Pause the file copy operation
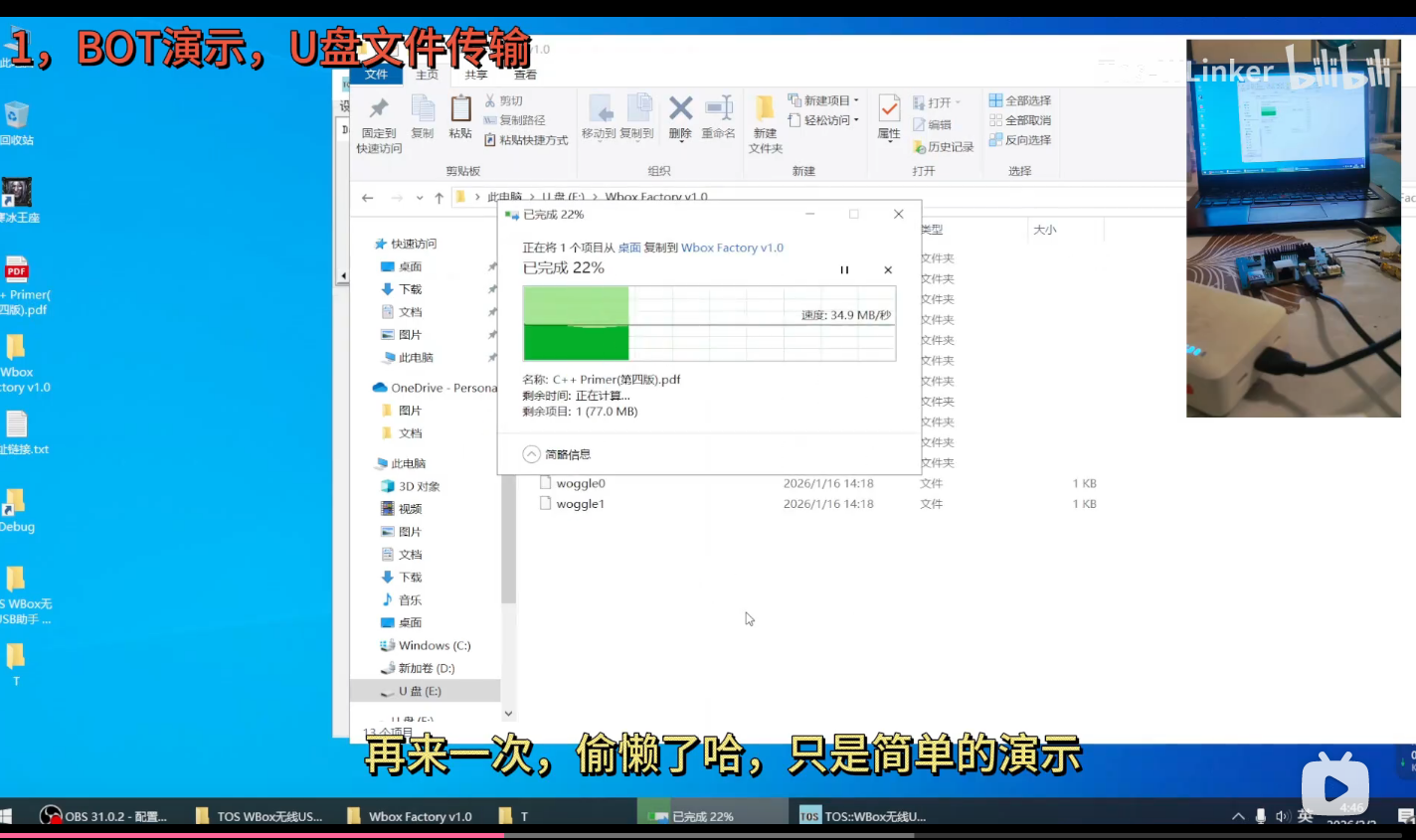1416x840 pixels. [844, 269]
